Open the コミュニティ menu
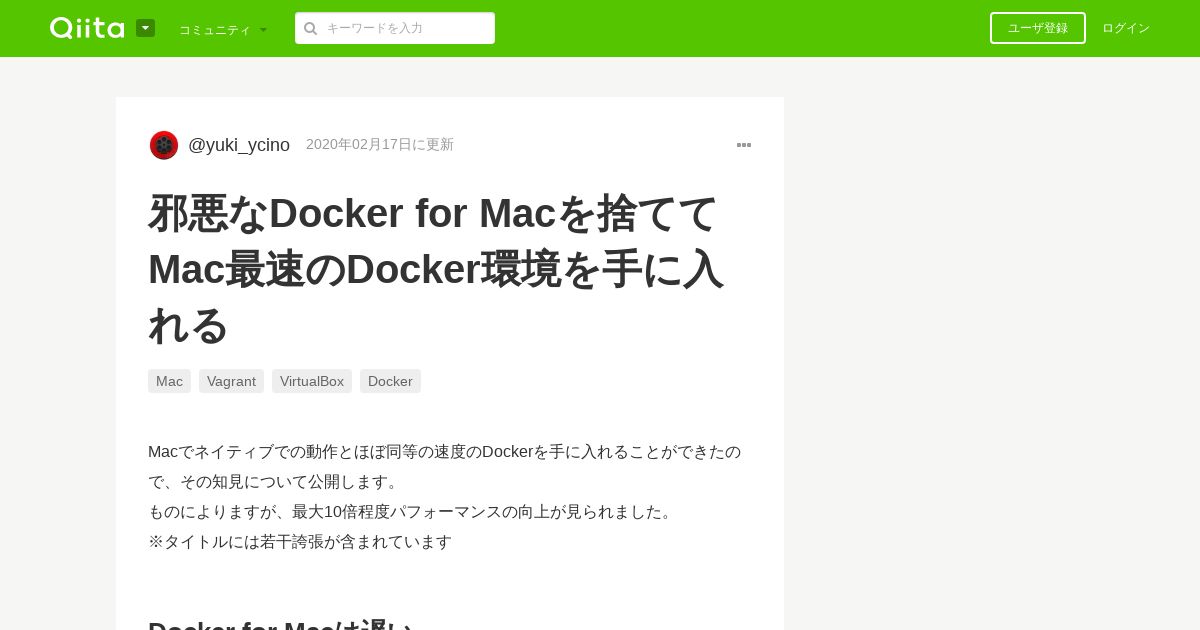1200x630 pixels. [223, 29]
